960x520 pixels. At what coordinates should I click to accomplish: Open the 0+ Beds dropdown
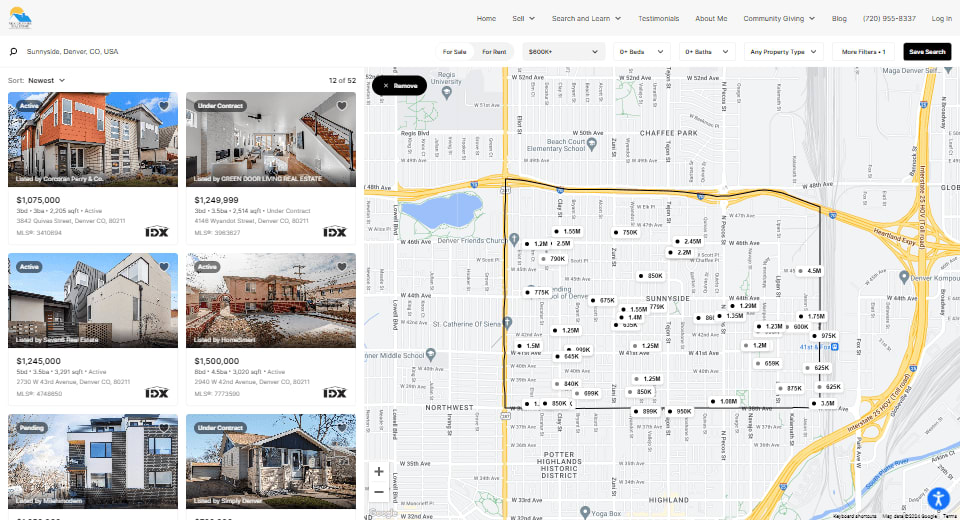coord(642,51)
